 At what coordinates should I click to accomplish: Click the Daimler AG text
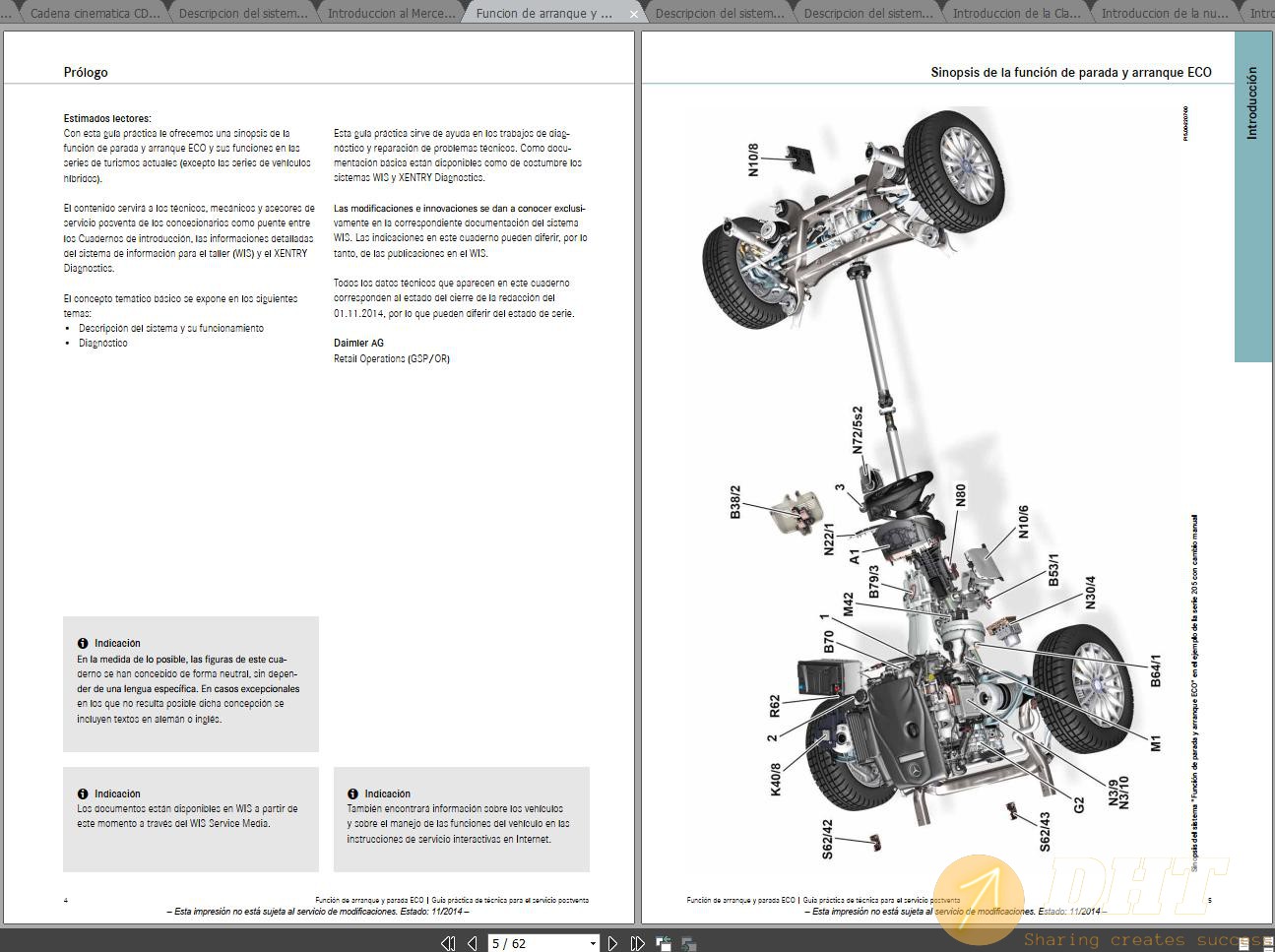pyautogui.click(x=358, y=343)
